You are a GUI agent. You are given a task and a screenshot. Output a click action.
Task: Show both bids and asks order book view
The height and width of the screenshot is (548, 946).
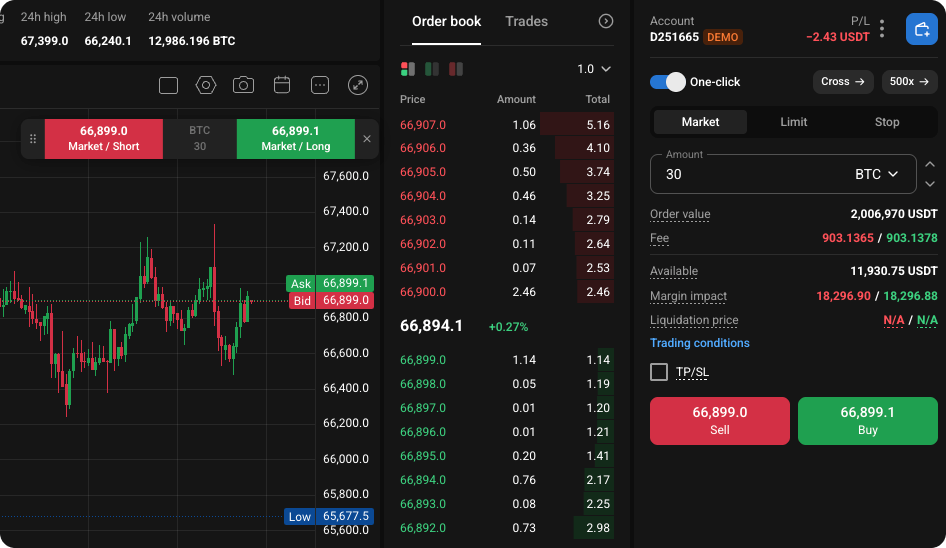[408, 69]
